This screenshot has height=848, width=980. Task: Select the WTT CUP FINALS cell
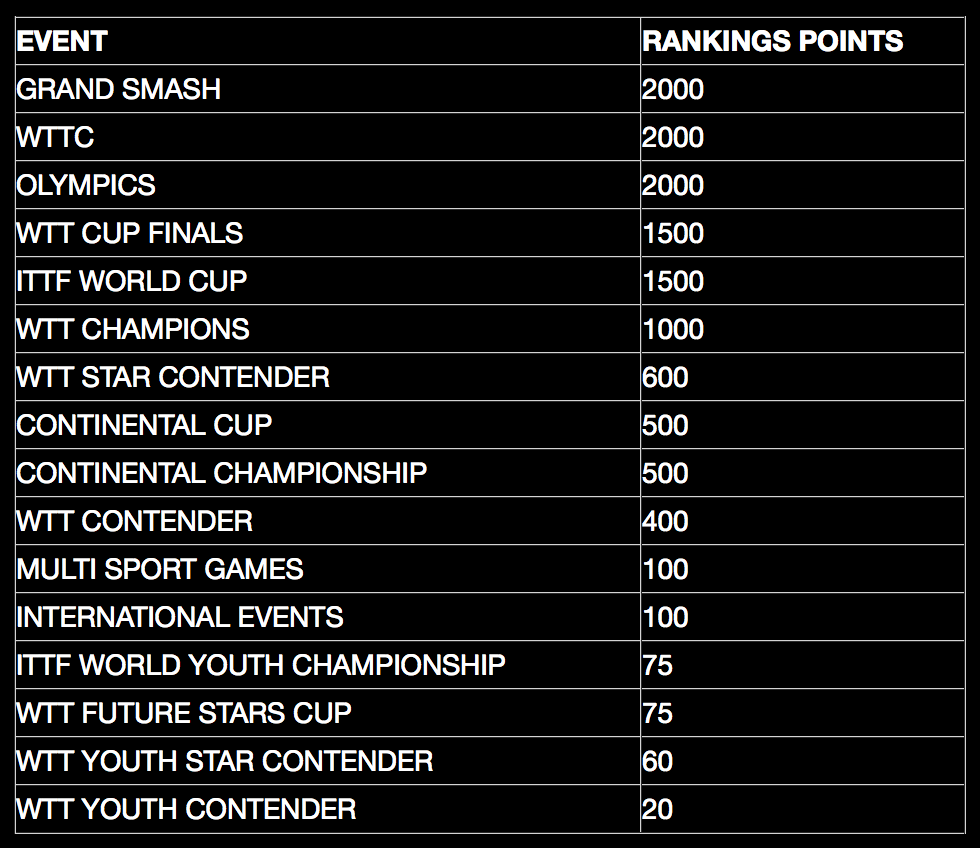point(130,233)
